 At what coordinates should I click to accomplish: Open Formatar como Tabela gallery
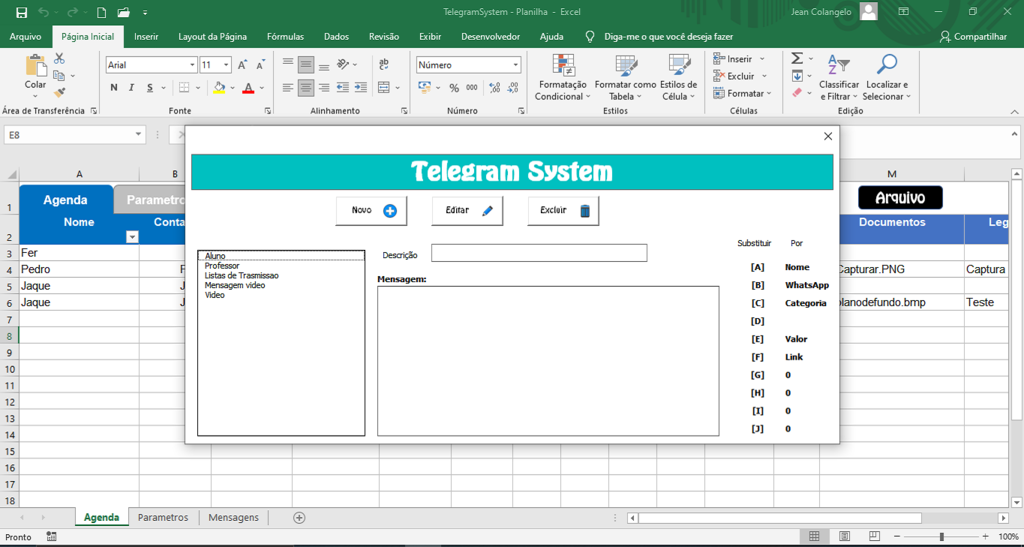626,77
